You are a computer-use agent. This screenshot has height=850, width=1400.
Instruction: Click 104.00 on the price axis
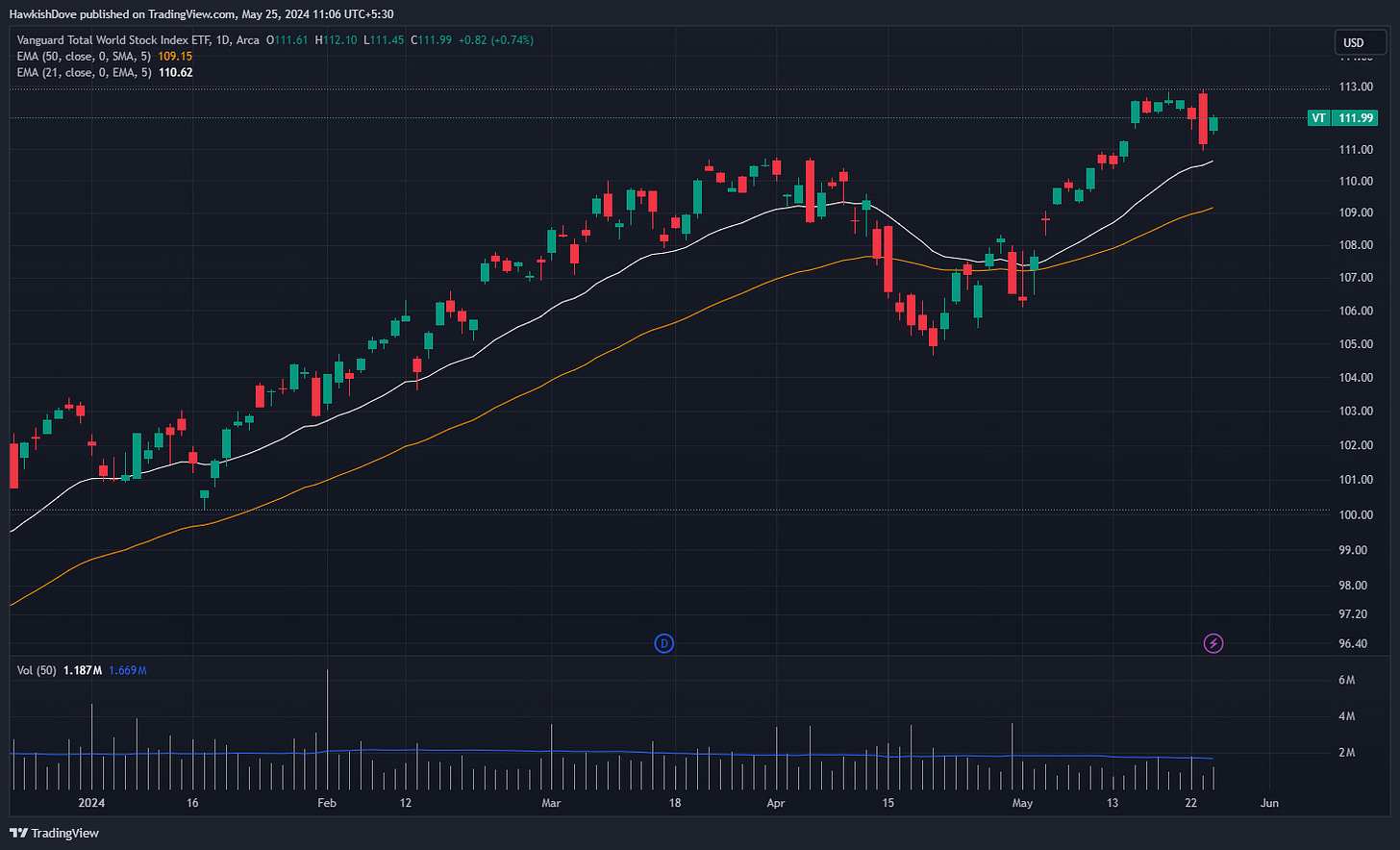(1356, 378)
